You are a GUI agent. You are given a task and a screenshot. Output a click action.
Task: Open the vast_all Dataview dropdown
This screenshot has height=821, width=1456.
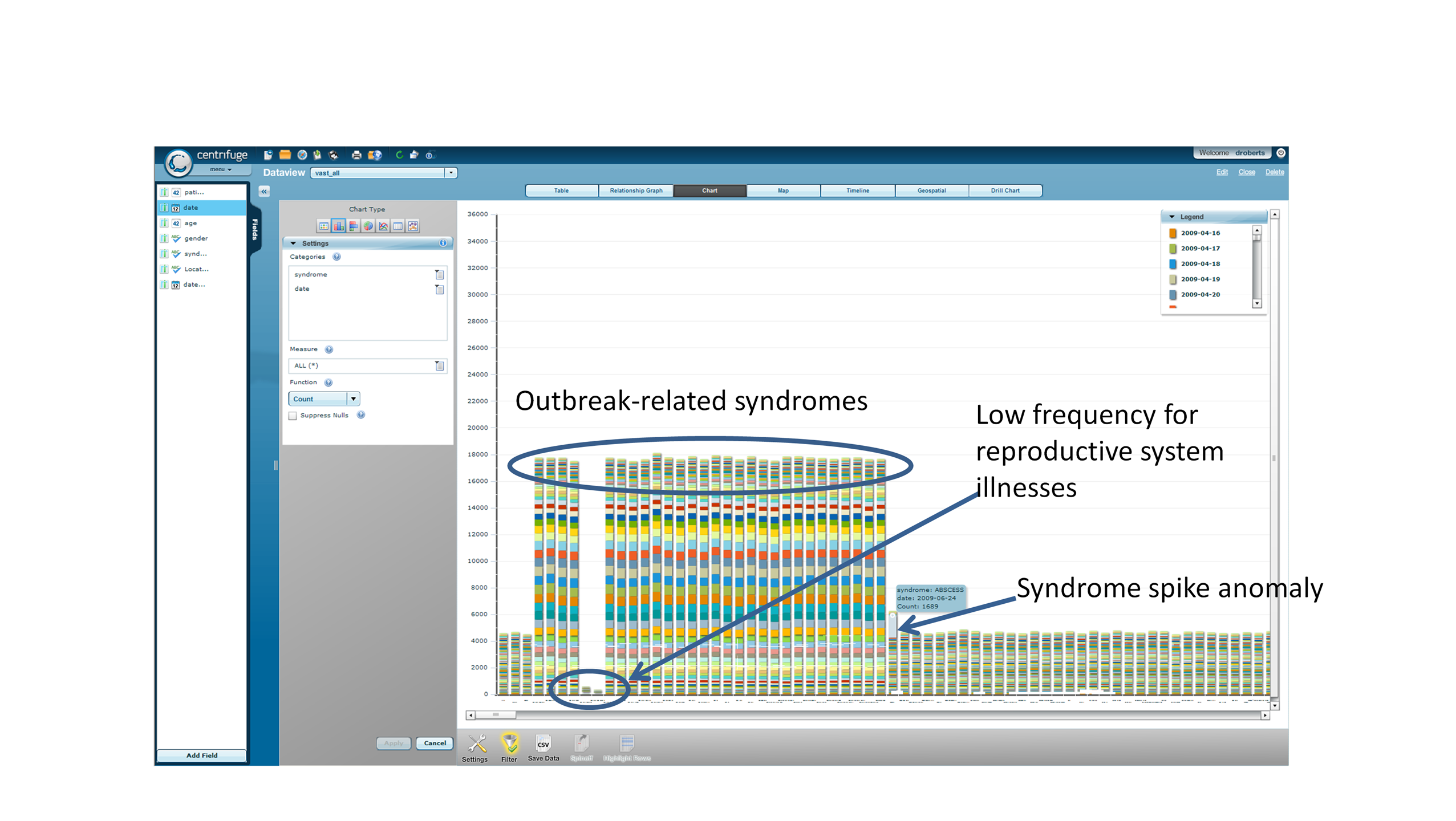[451, 173]
